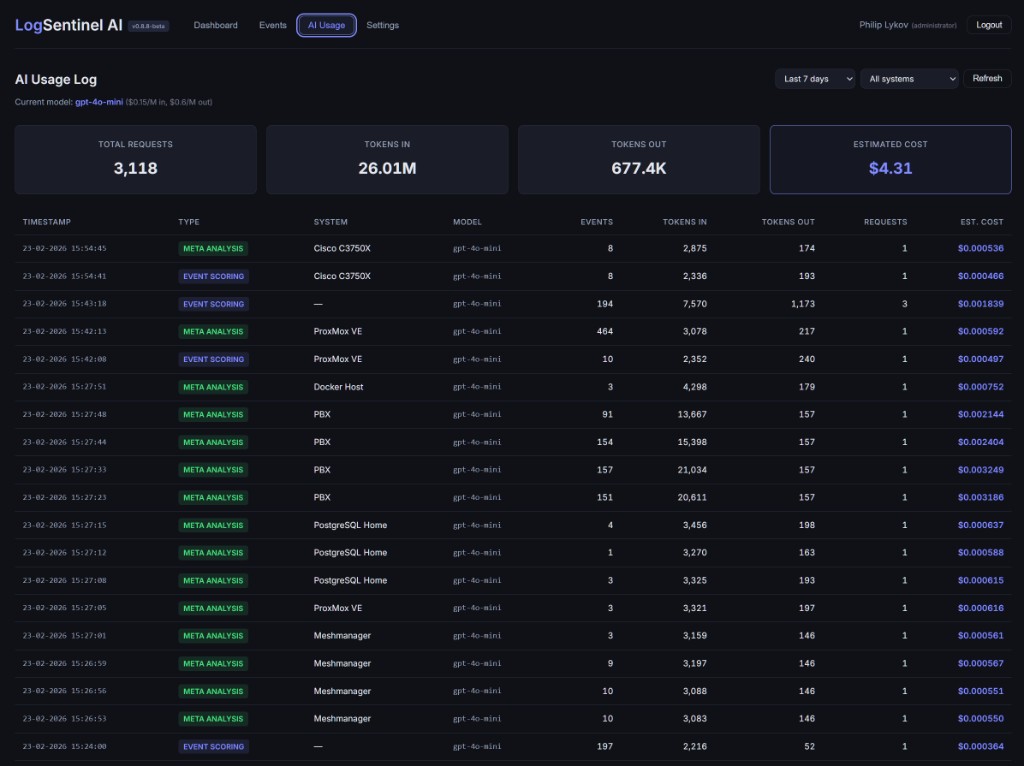
Task: Click the TOKENS OUT column header
Action: click(788, 222)
